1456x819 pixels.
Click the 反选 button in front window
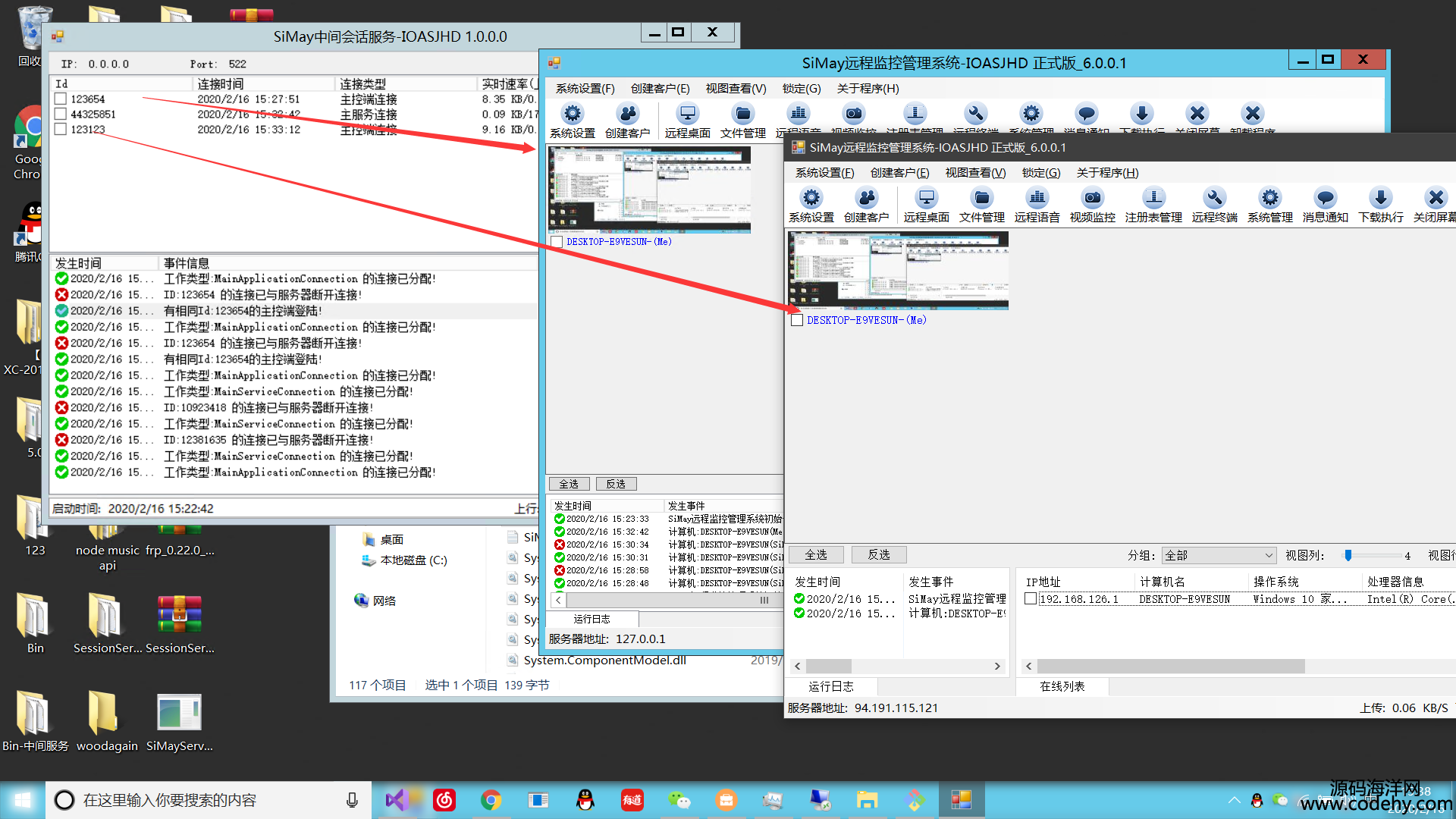pyautogui.click(x=878, y=555)
